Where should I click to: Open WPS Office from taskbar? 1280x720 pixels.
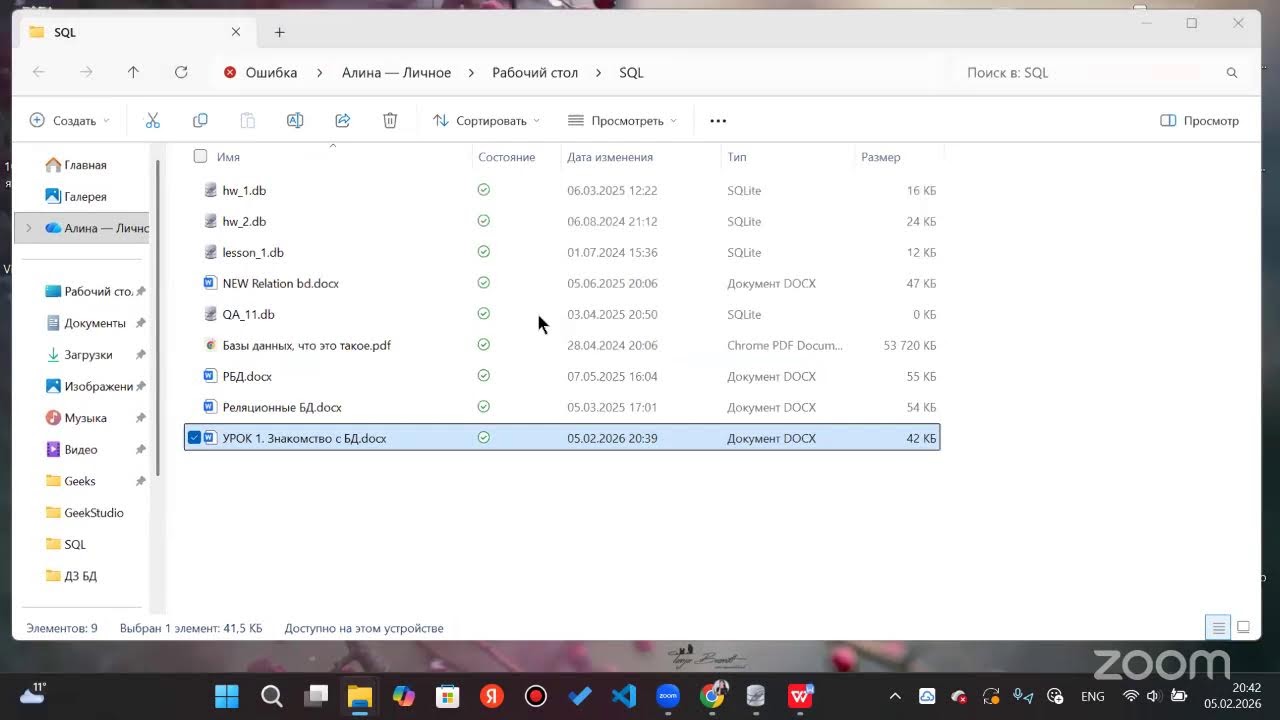tap(800, 696)
